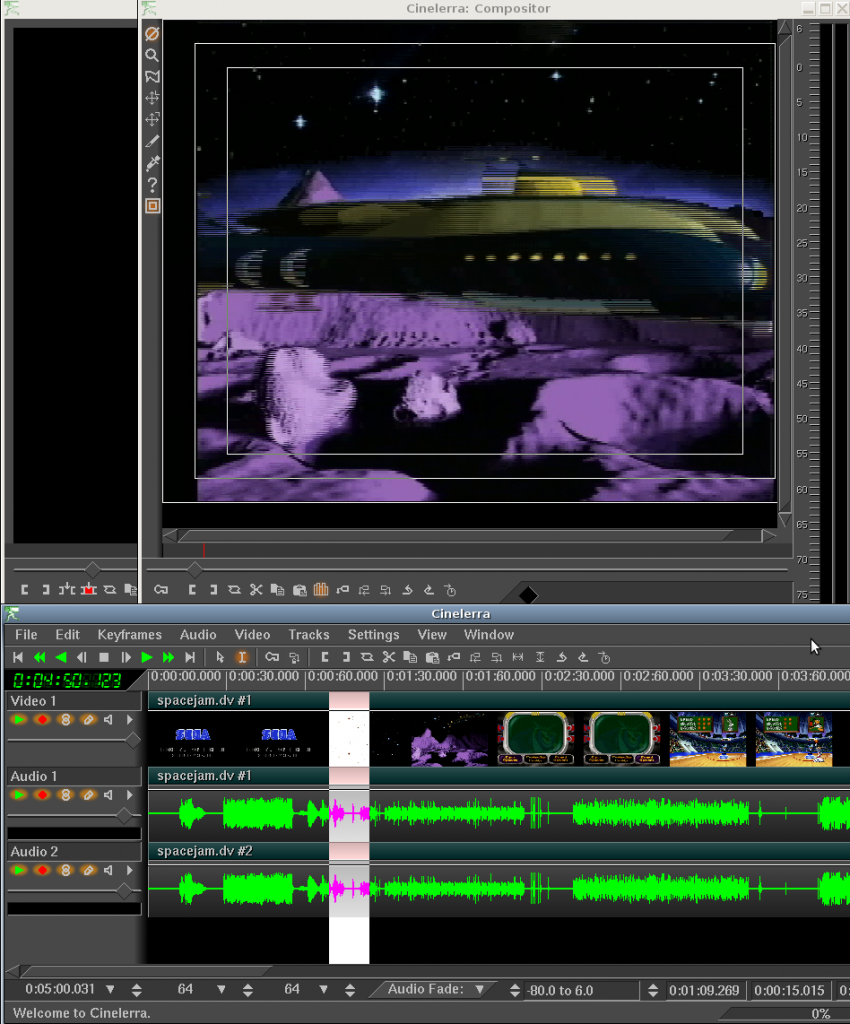Click the Cut scissors icon on the timeline toolbar

point(388,657)
